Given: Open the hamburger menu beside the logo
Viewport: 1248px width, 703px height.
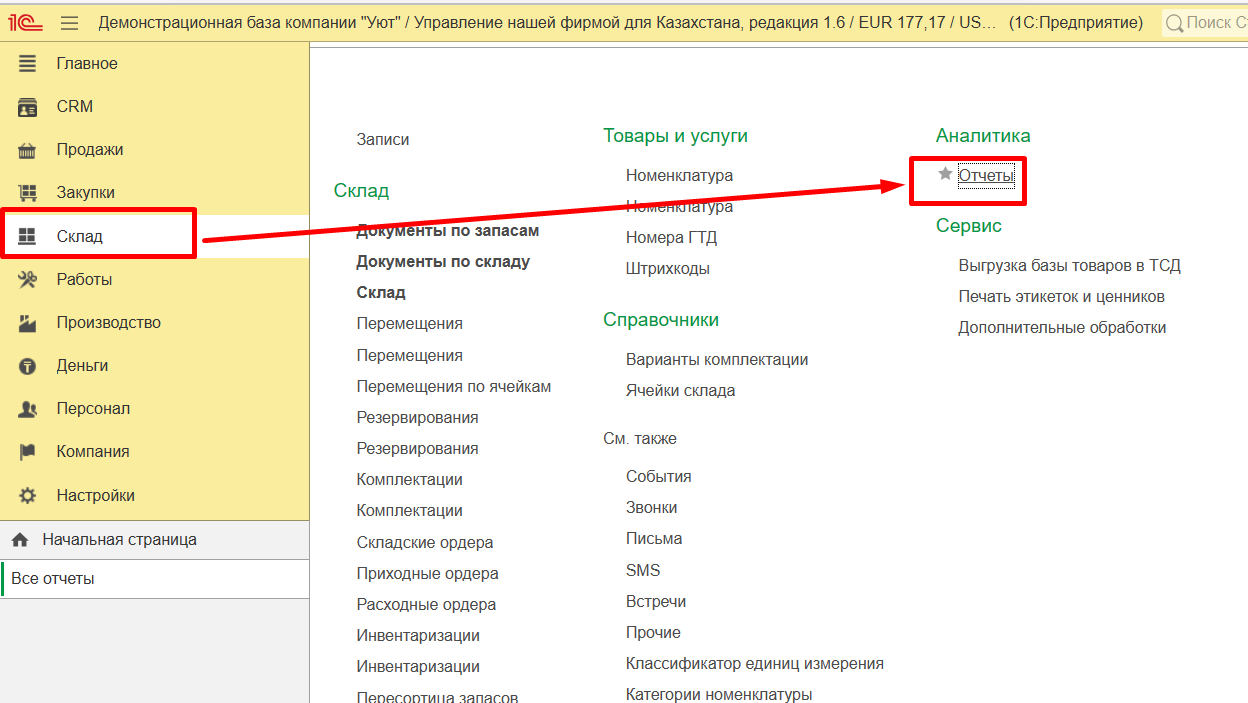Looking at the screenshot, I should tap(68, 21).
